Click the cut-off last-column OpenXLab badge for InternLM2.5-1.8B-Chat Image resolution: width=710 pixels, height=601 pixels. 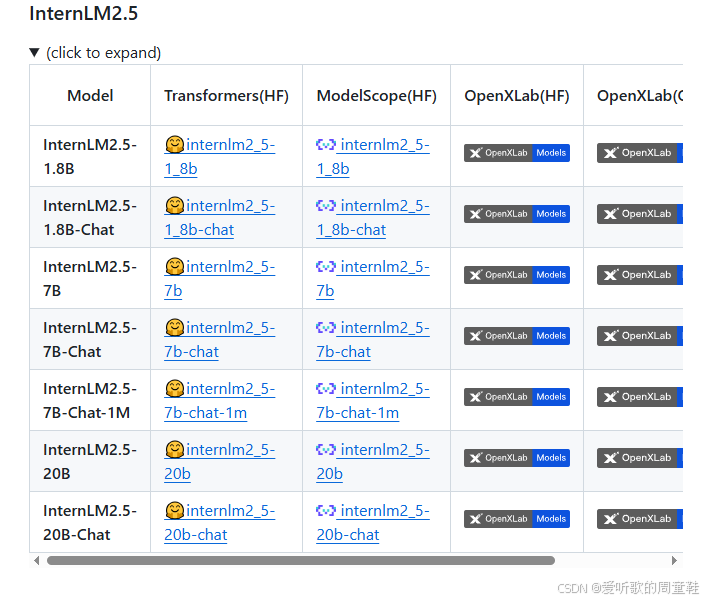(x=640, y=214)
